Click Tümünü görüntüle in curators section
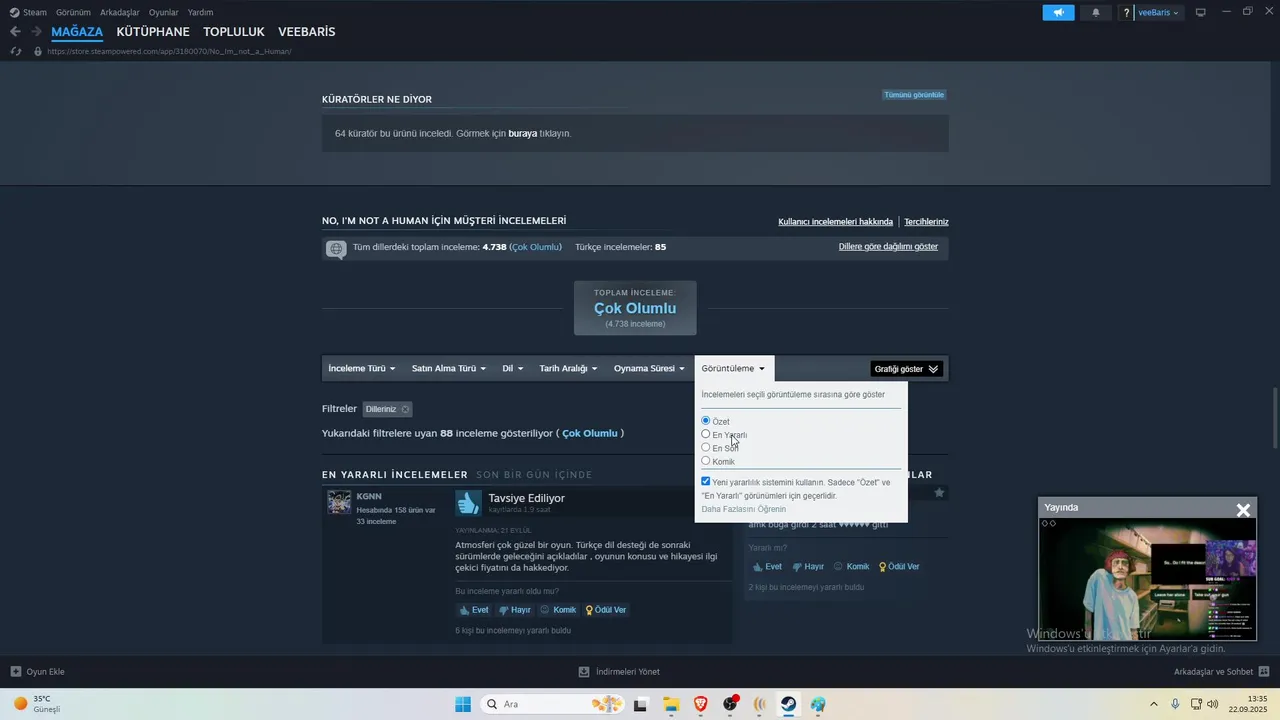 [914, 95]
